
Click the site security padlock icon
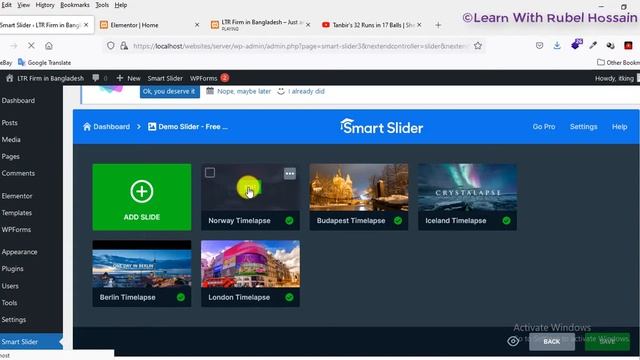click(x=124, y=46)
